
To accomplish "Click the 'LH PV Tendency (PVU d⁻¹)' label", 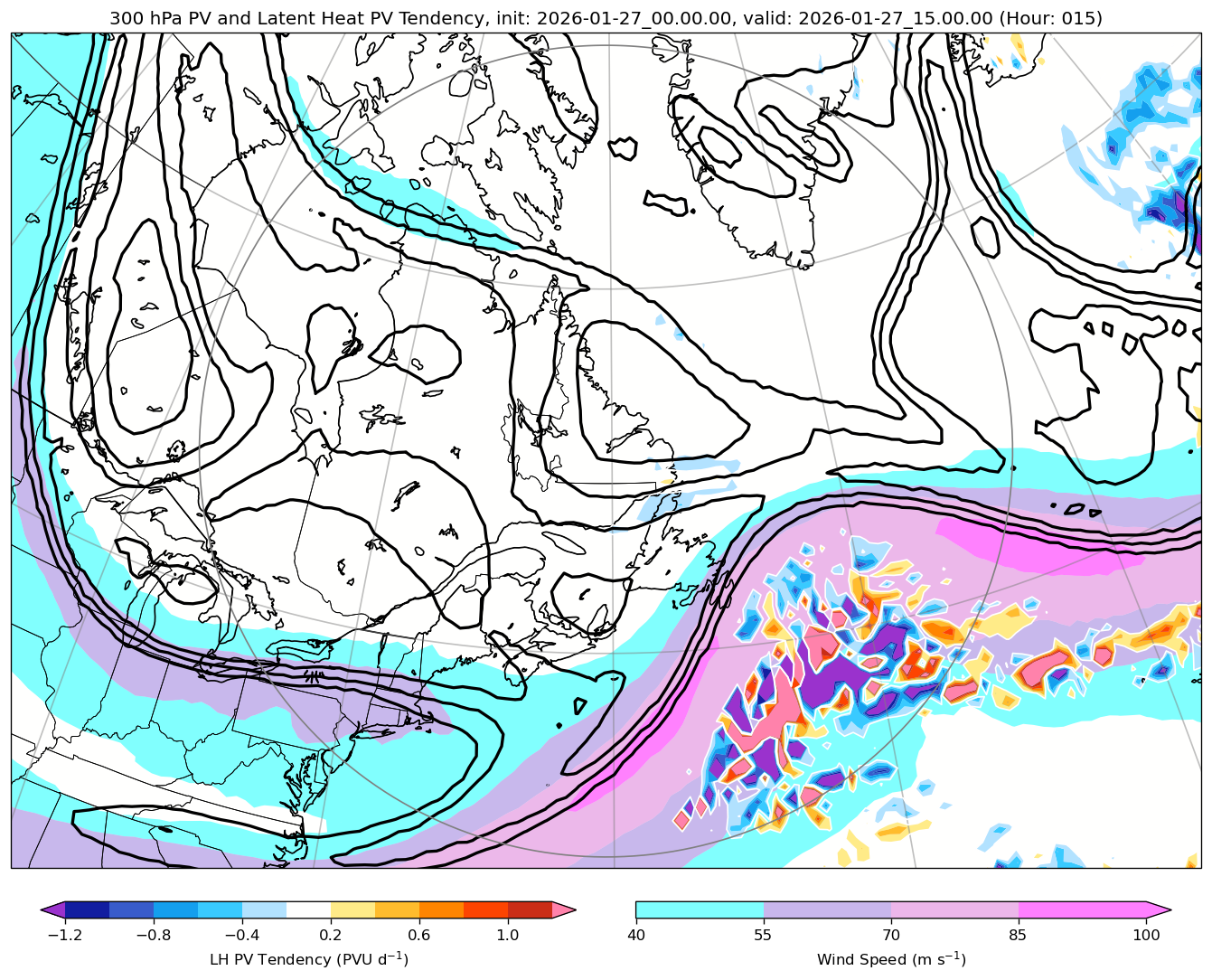I will pos(308,959).
